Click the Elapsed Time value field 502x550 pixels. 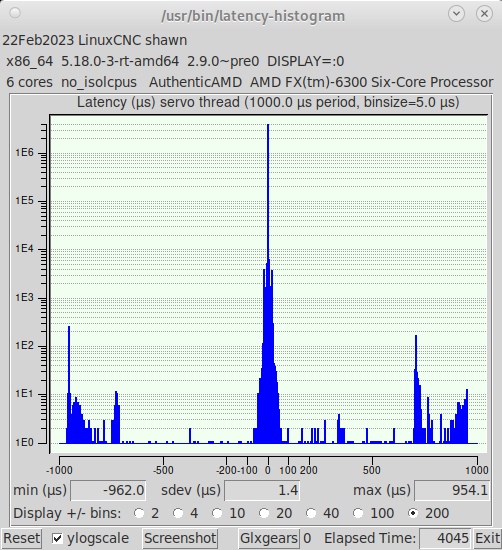(445, 538)
